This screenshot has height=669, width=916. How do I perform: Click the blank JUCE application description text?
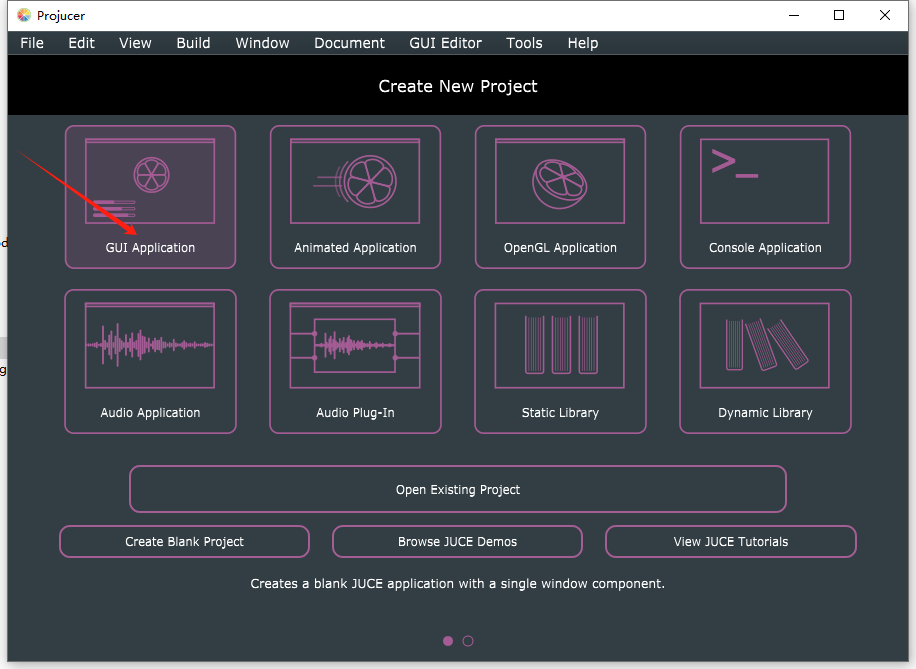[x=457, y=584]
